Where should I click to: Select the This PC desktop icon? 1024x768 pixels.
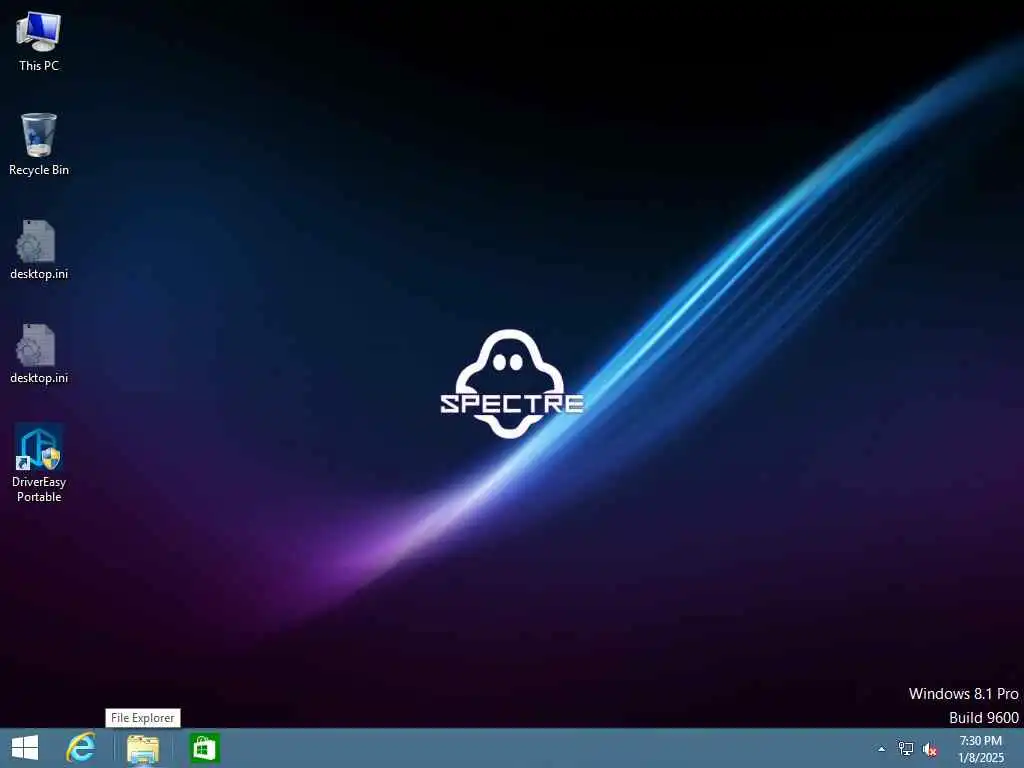tap(39, 41)
